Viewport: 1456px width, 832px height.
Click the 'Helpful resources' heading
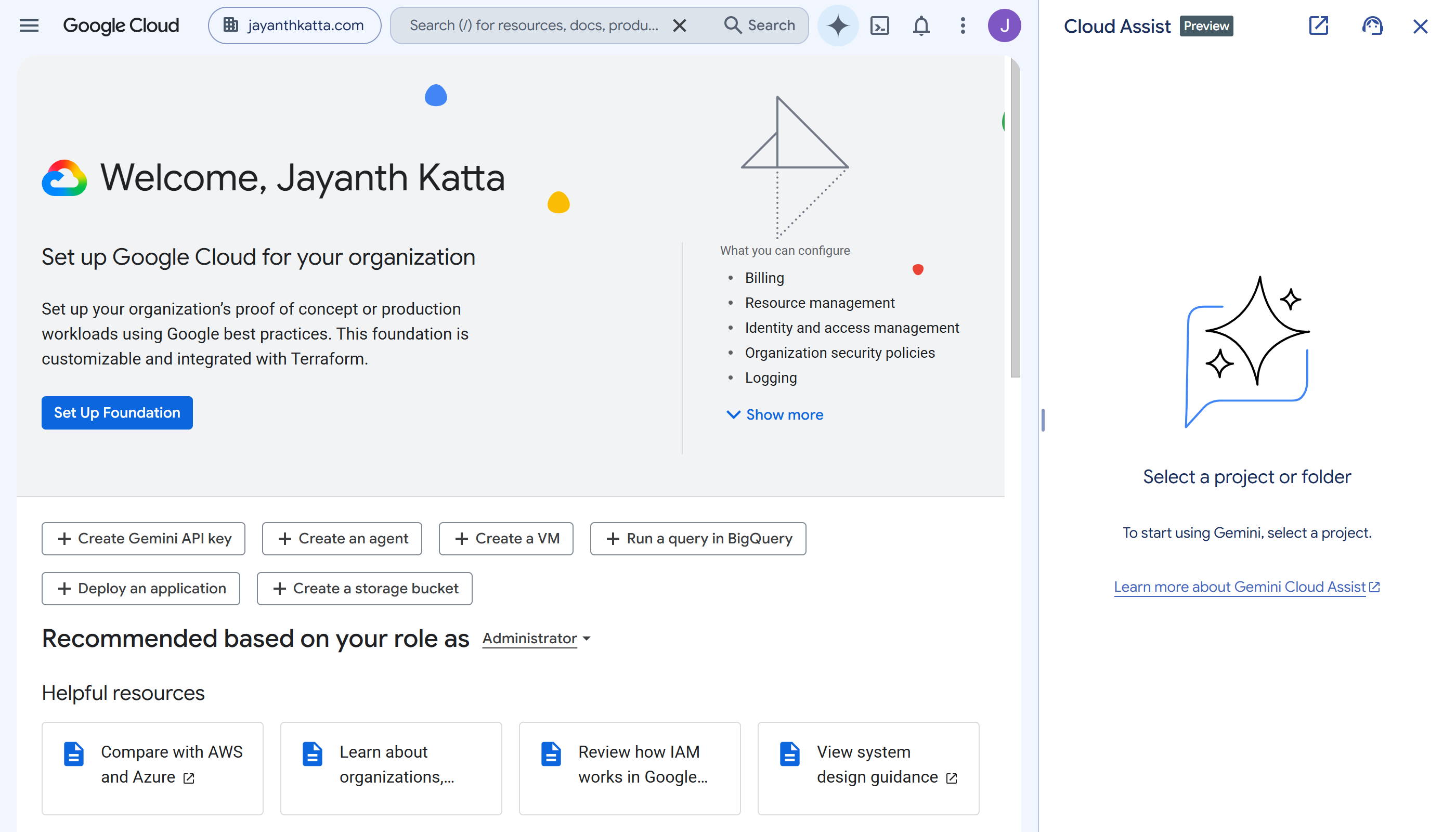point(123,693)
